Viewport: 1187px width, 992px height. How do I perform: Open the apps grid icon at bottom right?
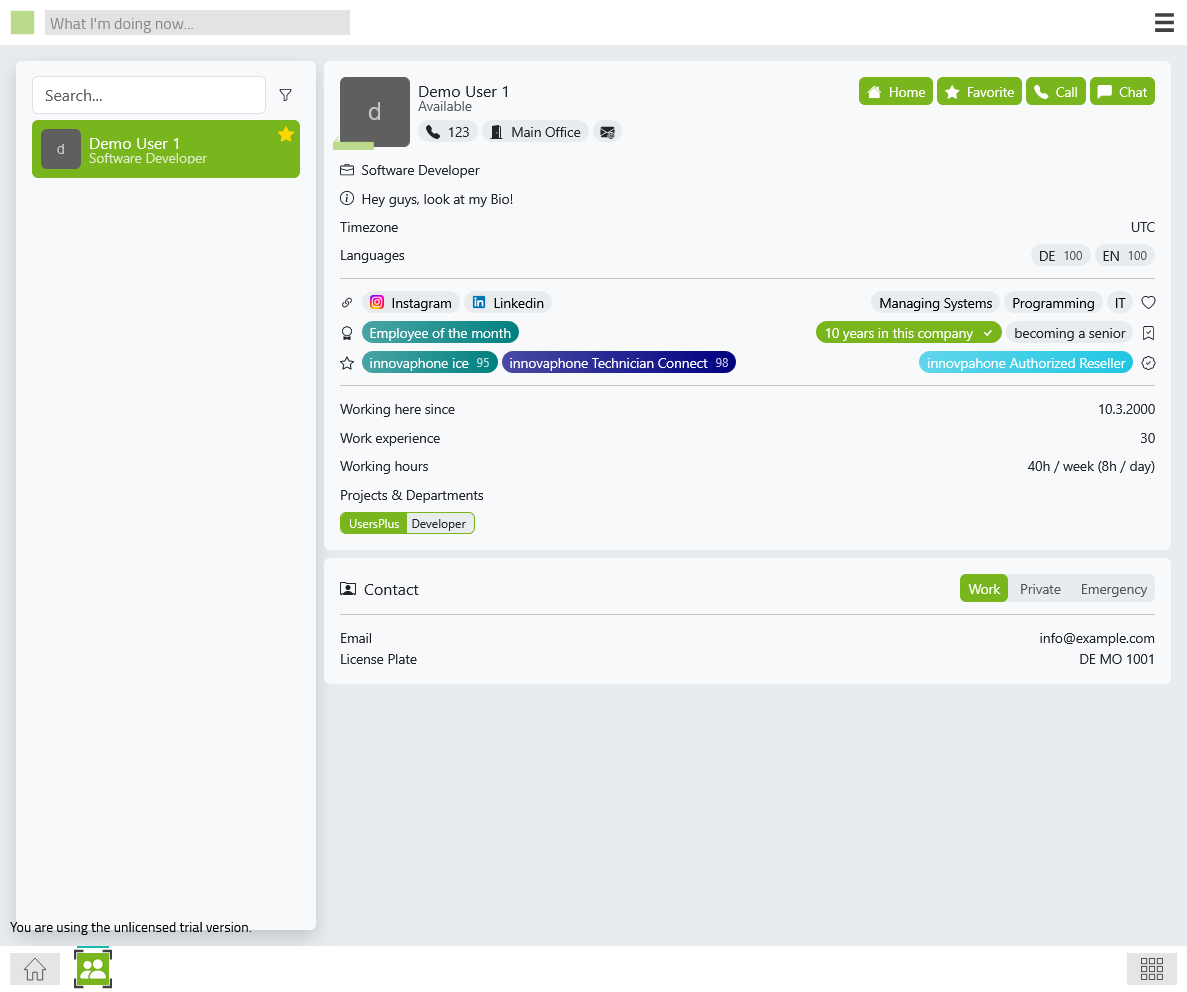pos(1151,968)
